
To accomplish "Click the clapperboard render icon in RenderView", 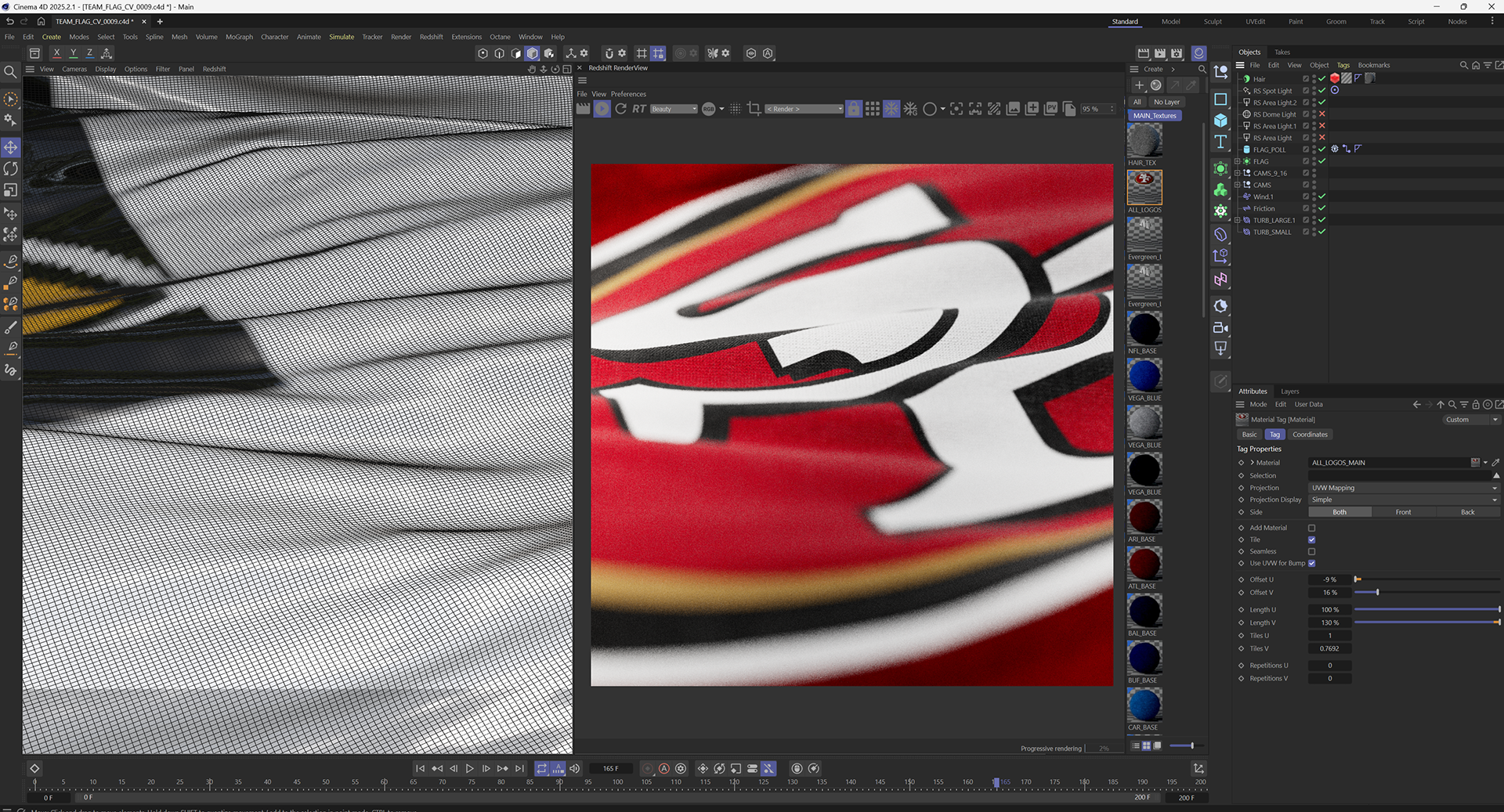I will coord(584,109).
